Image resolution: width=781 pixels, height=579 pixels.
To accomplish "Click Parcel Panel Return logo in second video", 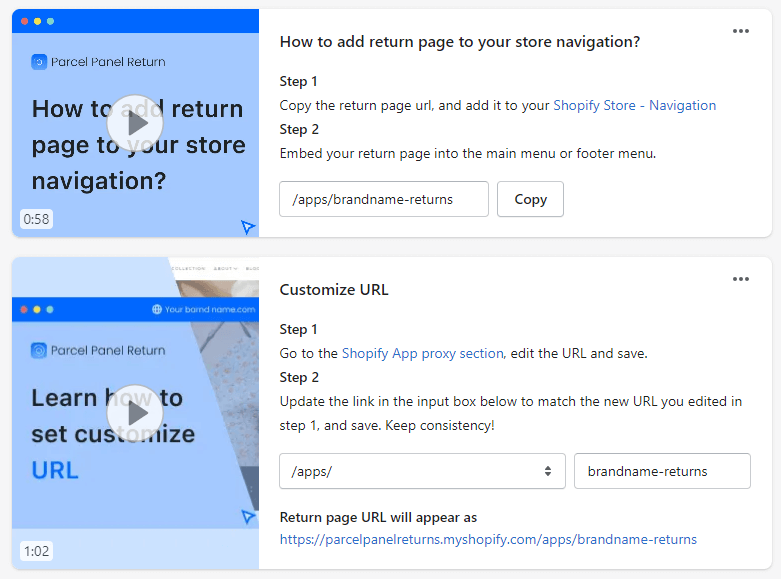I will (x=39, y=351).
